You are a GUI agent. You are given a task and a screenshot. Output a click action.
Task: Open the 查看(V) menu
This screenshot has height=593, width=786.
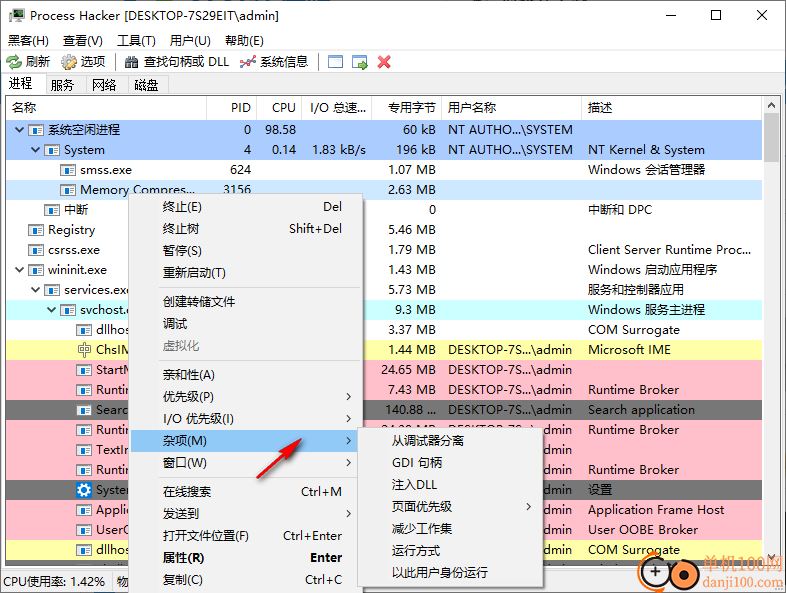[x=83, y=41]
